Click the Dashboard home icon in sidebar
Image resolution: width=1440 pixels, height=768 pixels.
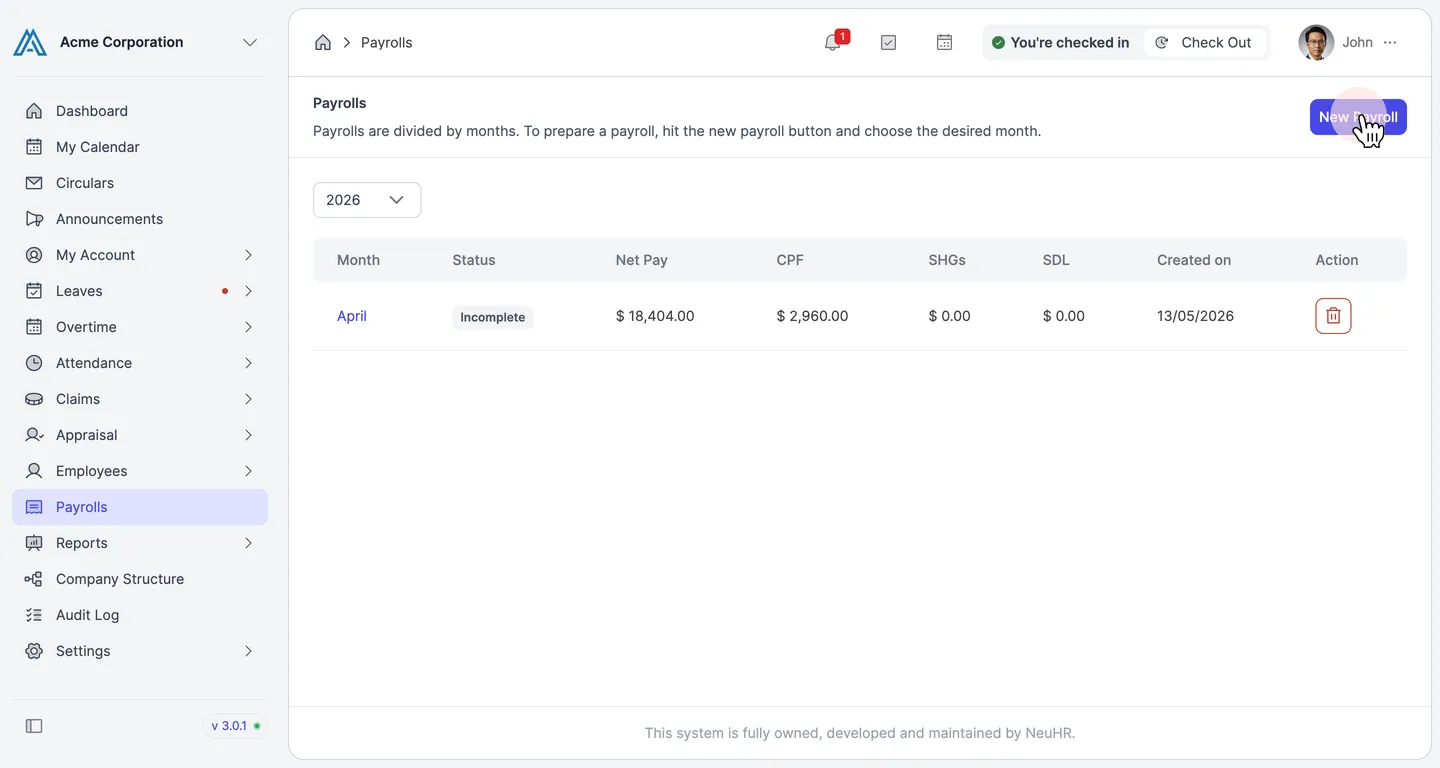pos(34,111)
